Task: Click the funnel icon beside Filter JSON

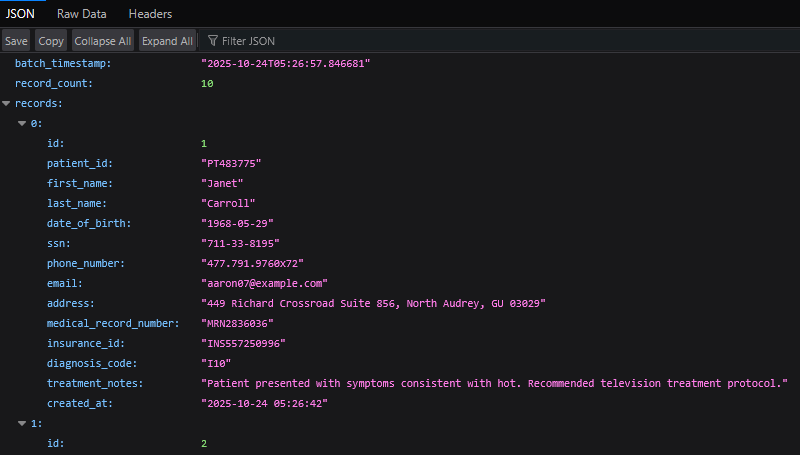Action: 212,41
